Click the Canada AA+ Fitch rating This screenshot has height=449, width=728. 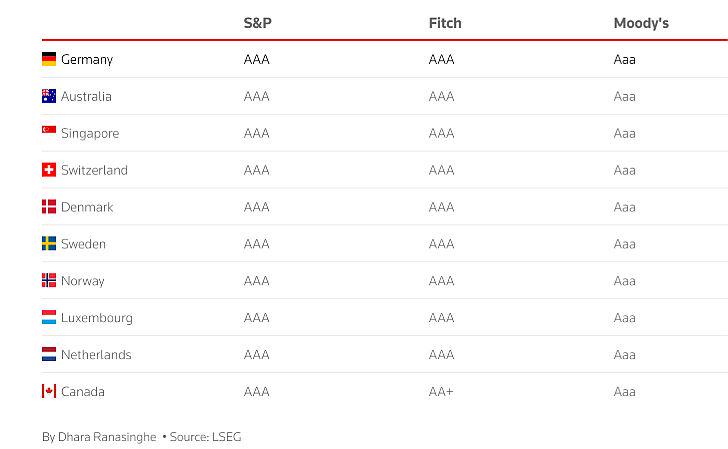[x=441, y=392]
